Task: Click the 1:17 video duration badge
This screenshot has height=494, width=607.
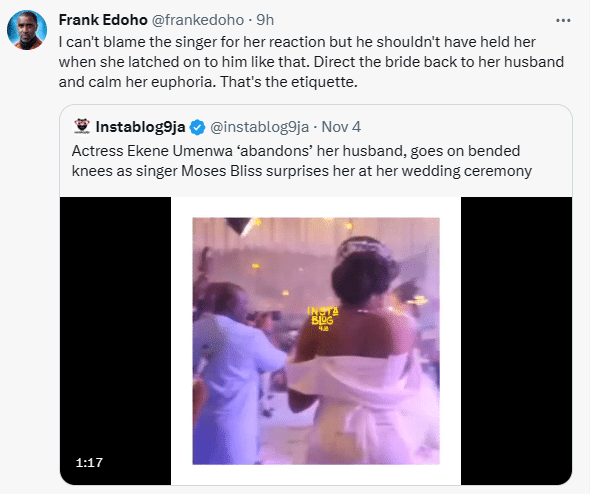Action: point(90,462)
